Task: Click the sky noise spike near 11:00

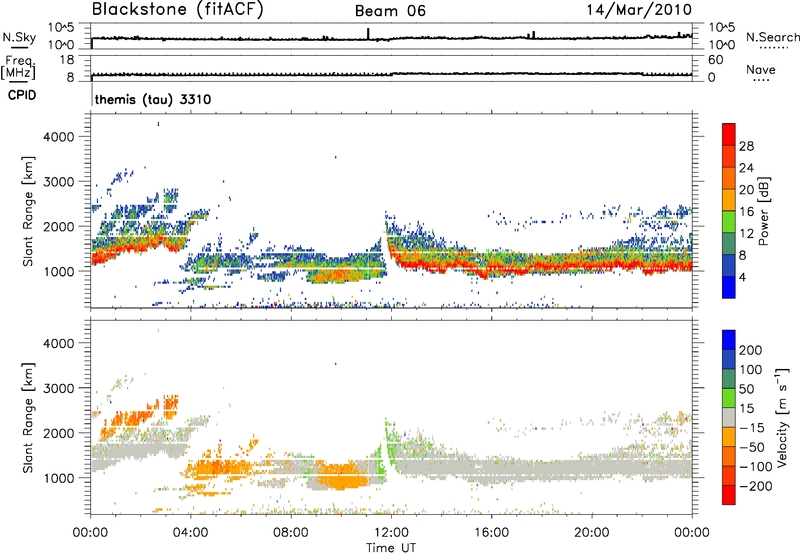Action: pyautogui.click(x=368, y=33)
